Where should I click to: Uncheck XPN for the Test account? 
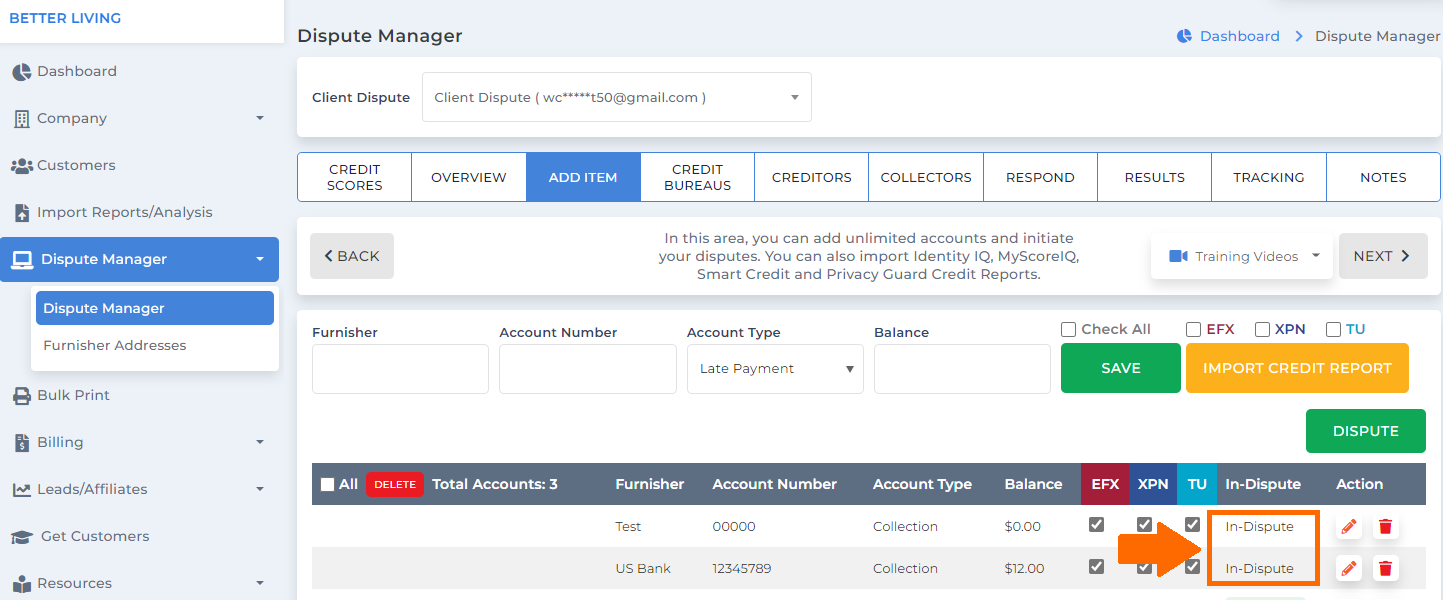(x=1145, y=525)
